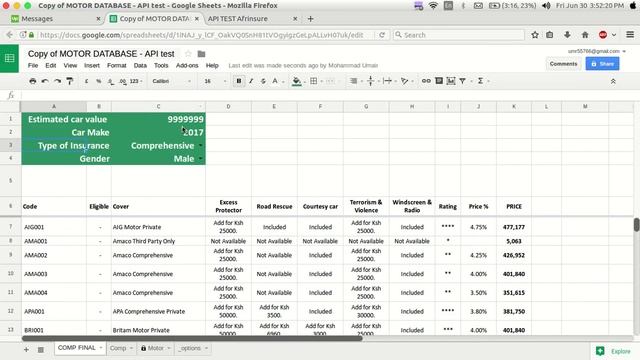Open Type of Insurance Comprehensive dropdown arrow

[201, 146]
